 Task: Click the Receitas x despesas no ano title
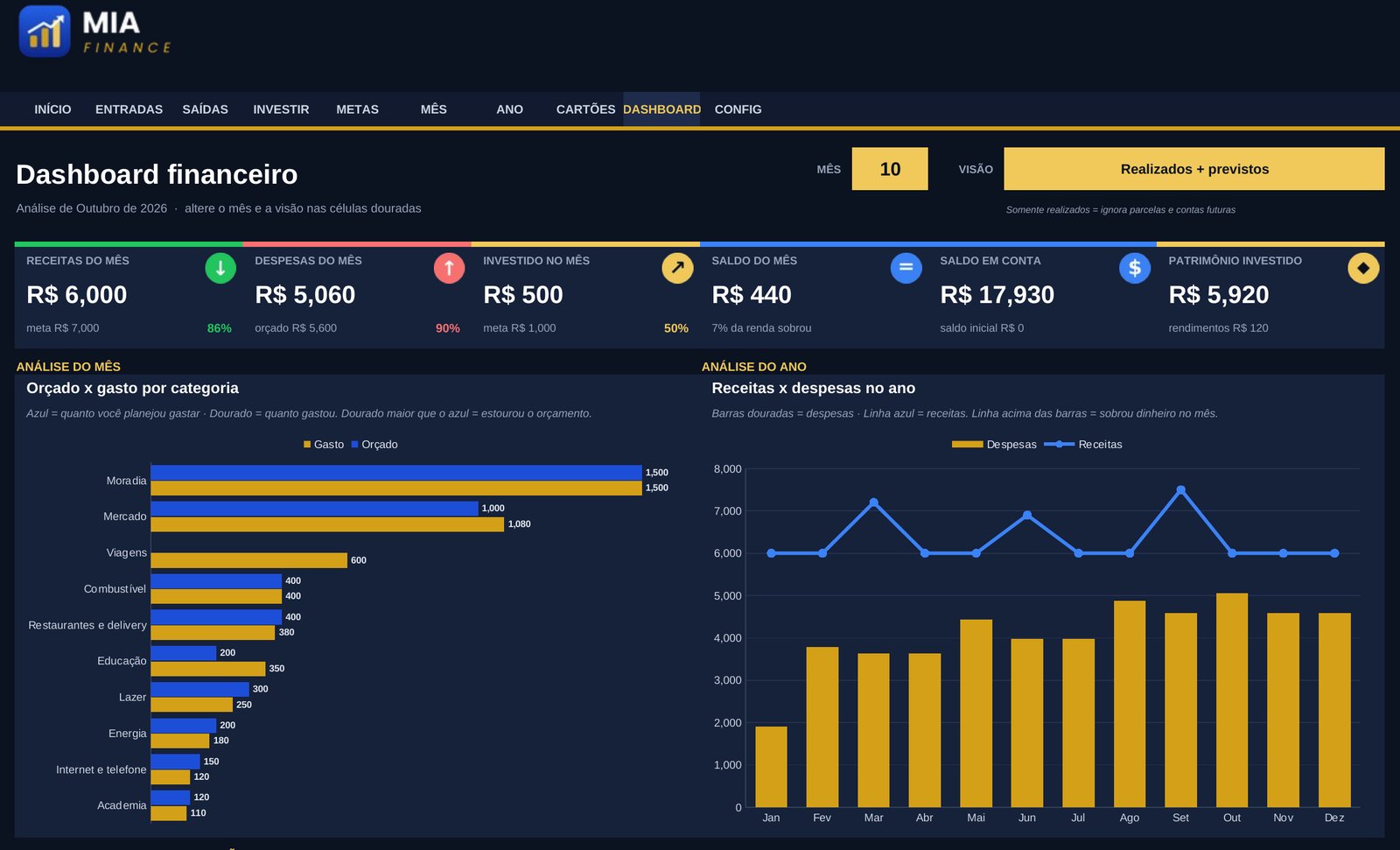814,388
